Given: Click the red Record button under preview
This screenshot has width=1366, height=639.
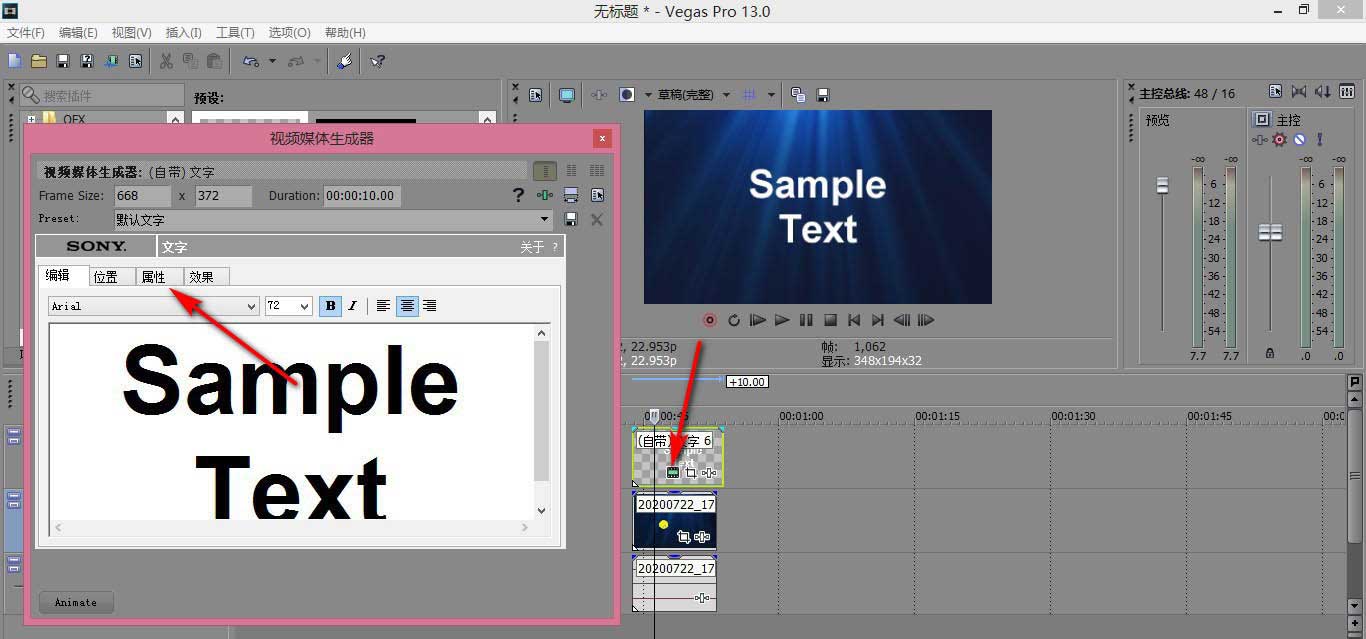Looking at the screenshot, I should point(710,320).
